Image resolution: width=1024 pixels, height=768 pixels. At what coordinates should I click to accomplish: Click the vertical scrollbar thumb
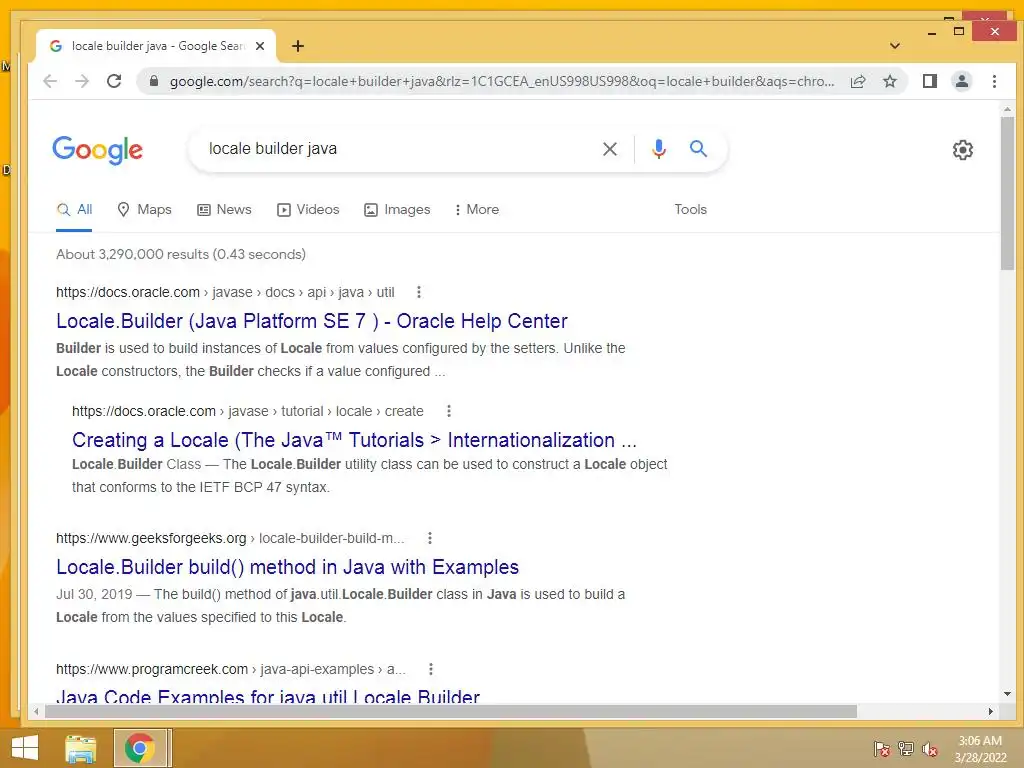coord(1008,193)
